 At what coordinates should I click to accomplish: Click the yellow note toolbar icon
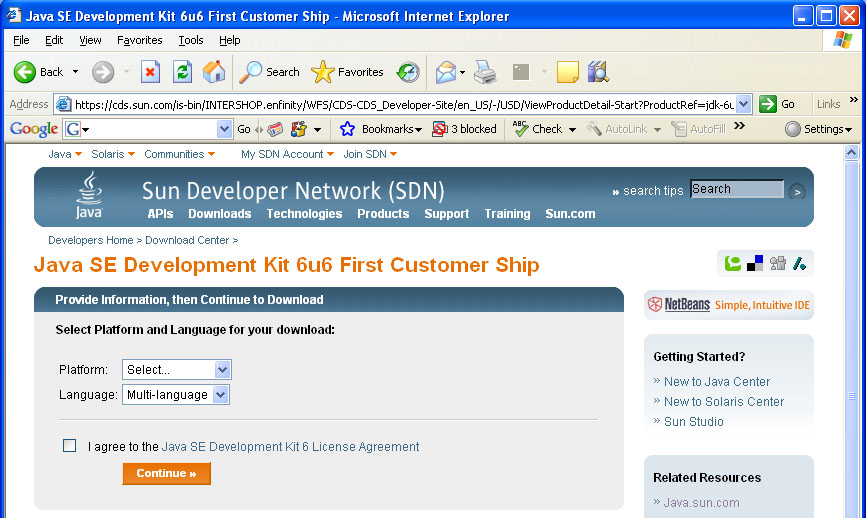tap(567, 72)
